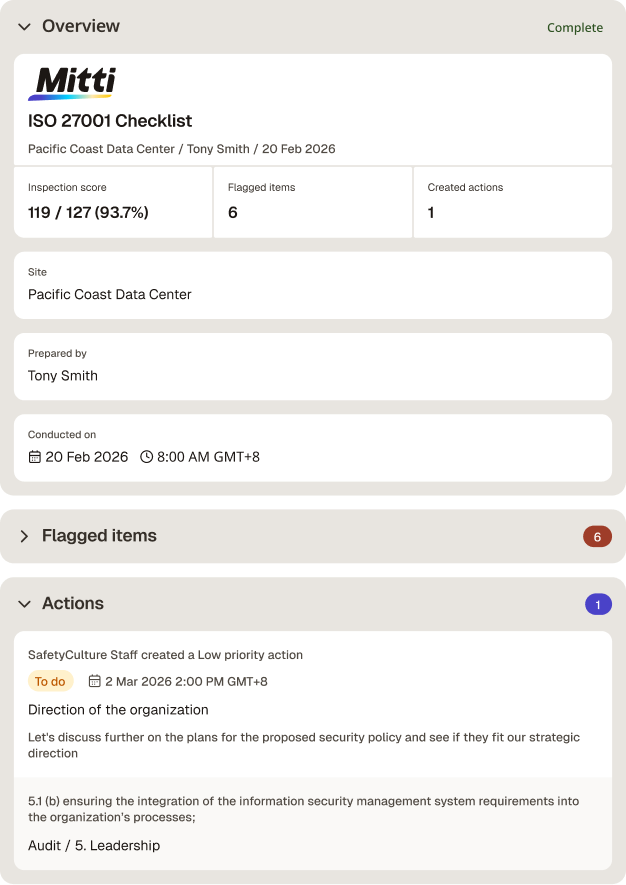Click the 2 Mar 2026 due date text

point(186,681)
